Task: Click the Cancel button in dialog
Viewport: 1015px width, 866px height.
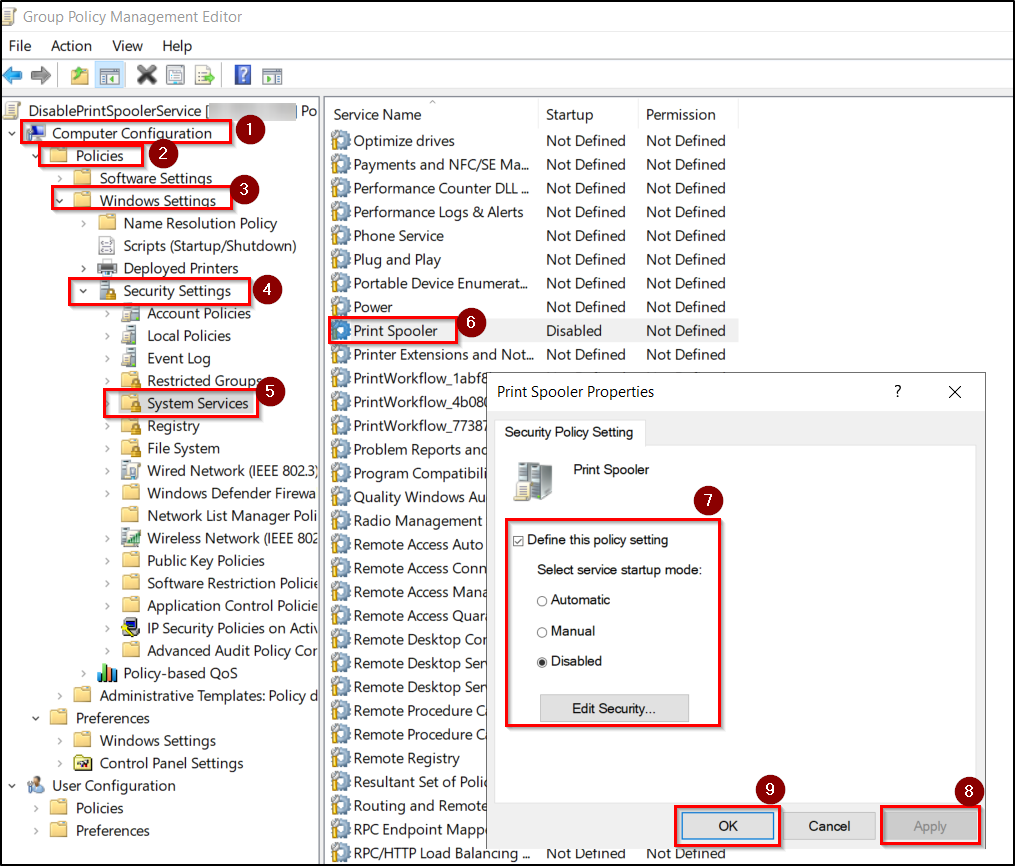Action: coord(829,826)
